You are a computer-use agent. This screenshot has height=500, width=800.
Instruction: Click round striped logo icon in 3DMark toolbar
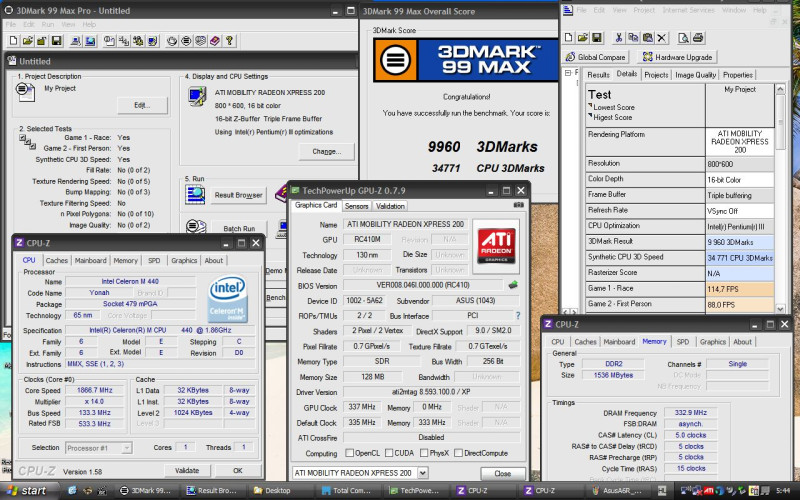point(186,41)
